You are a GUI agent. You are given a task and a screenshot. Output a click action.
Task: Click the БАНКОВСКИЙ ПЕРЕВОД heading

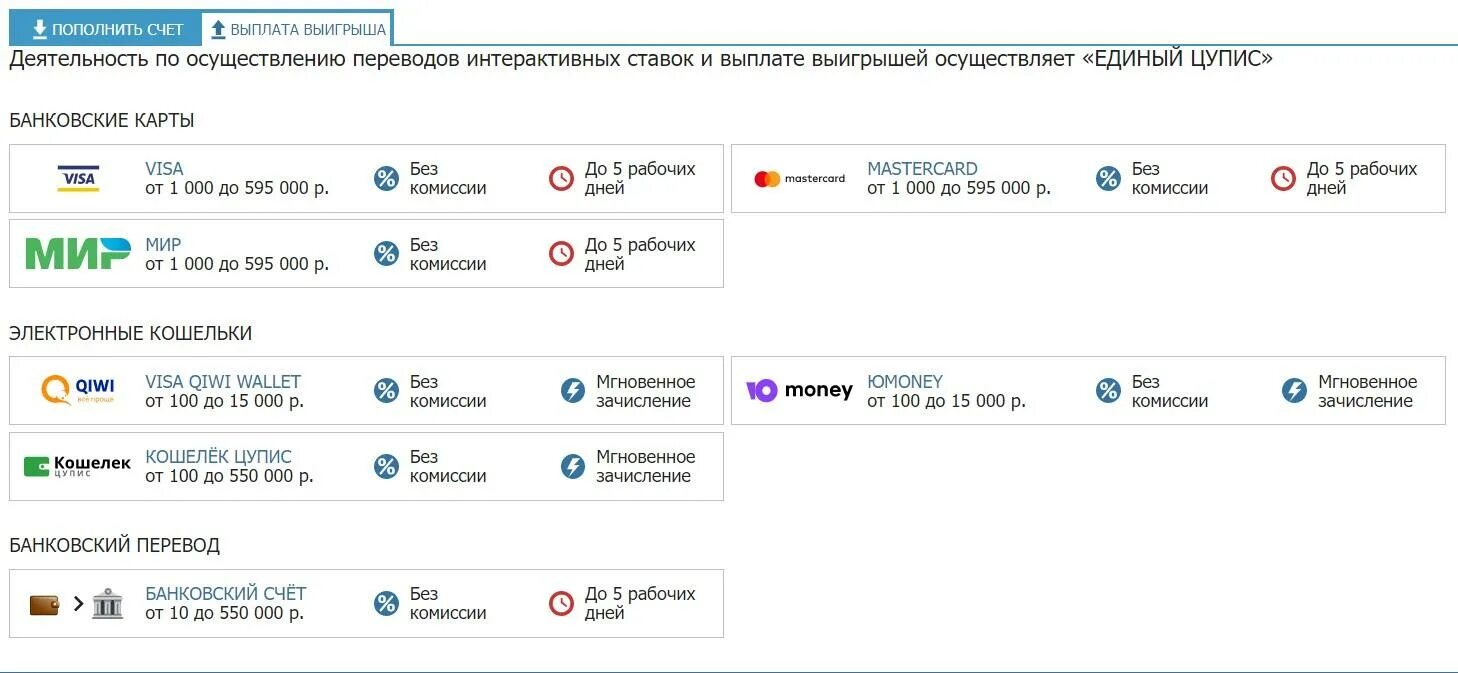(x=115, y=546)
